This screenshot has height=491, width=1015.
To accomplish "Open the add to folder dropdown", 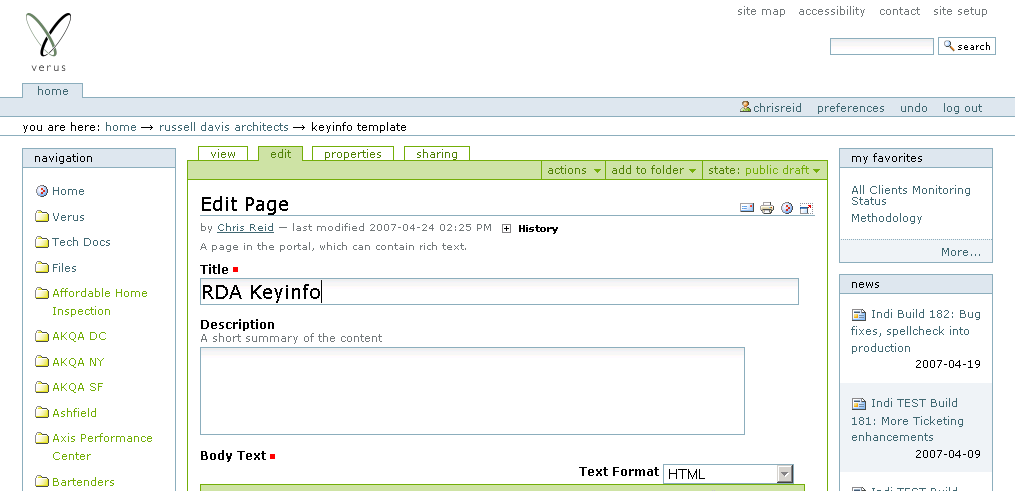I will coord(654,170).
